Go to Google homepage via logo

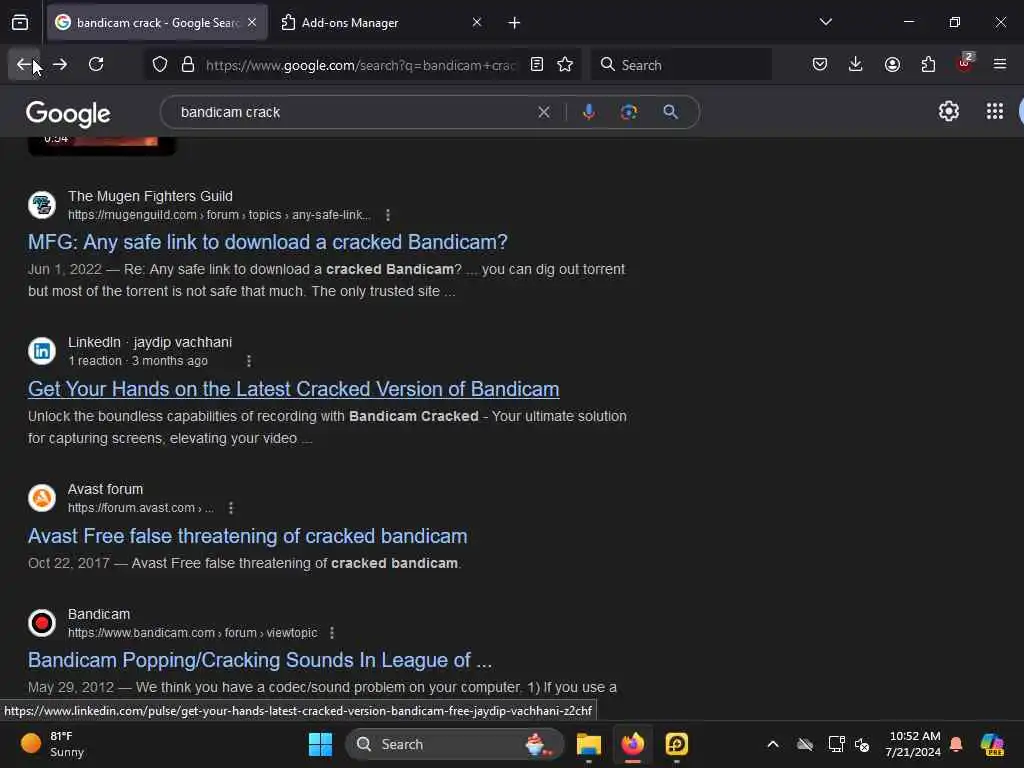pos(68,114)
